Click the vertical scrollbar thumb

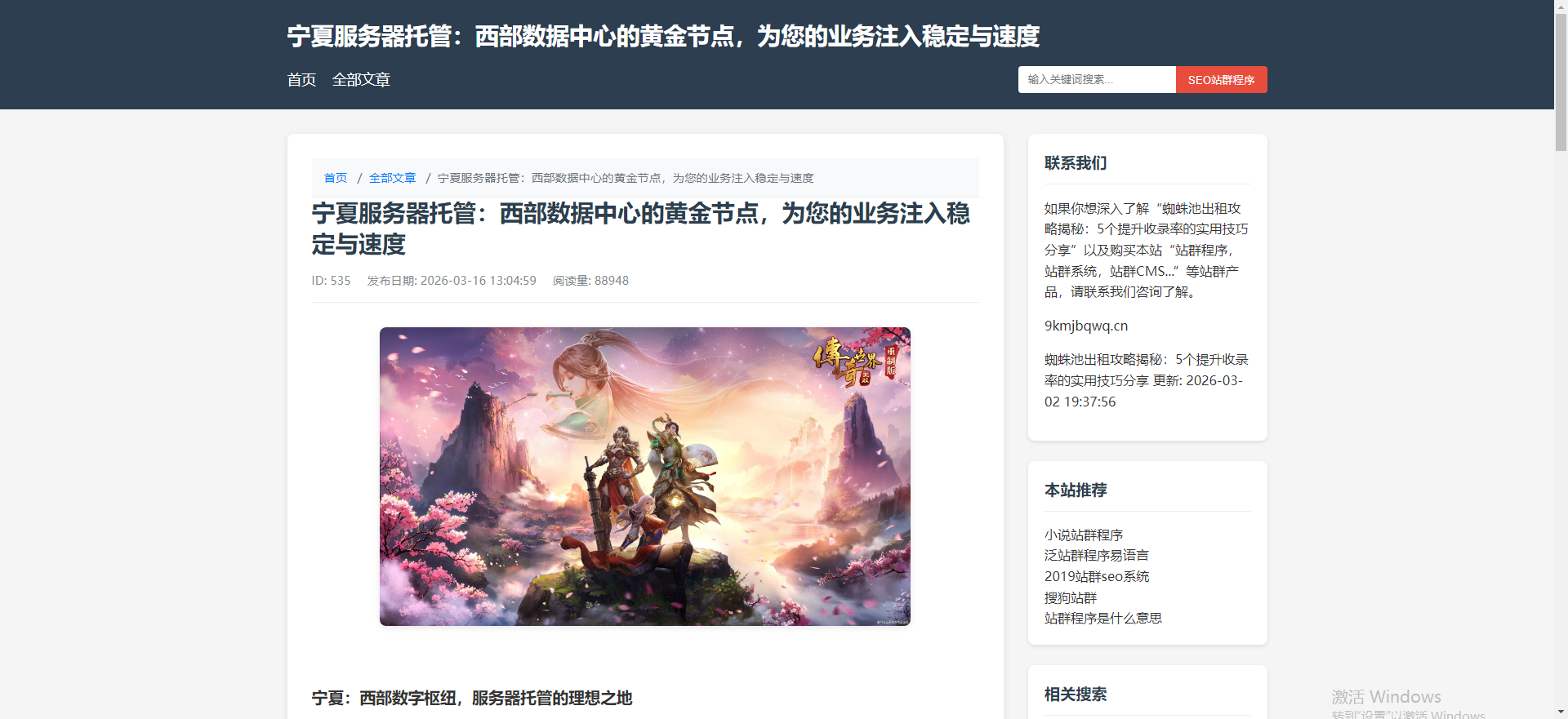(x=1561, y=82)
